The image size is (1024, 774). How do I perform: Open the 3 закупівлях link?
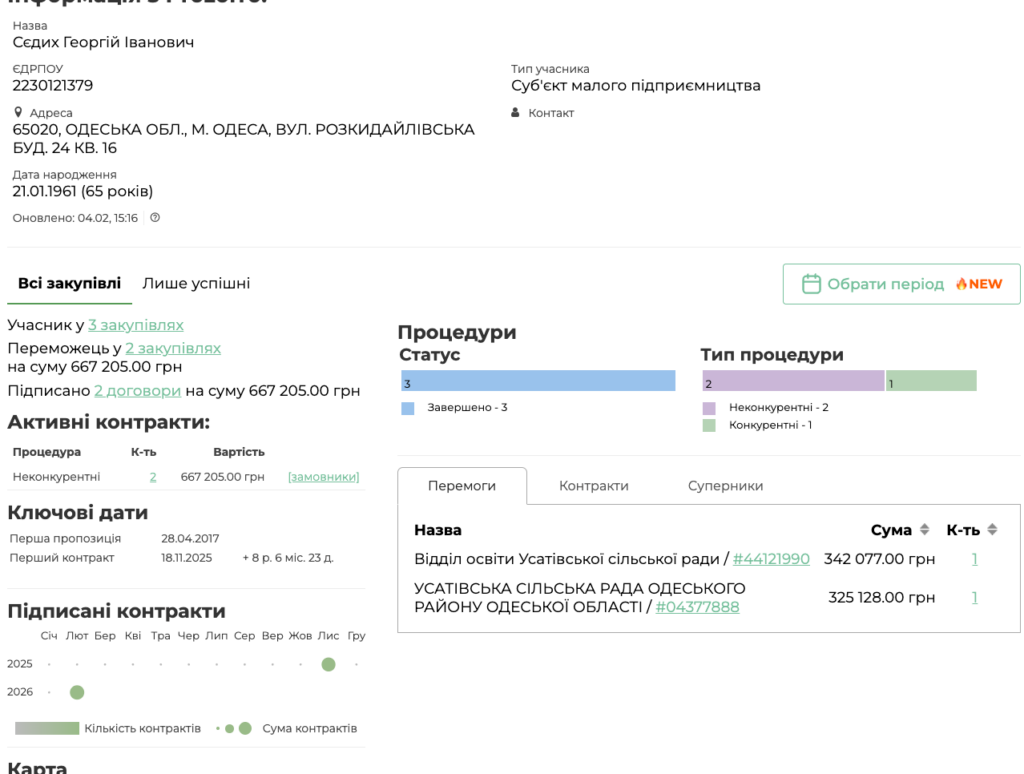tap(136, 325)
